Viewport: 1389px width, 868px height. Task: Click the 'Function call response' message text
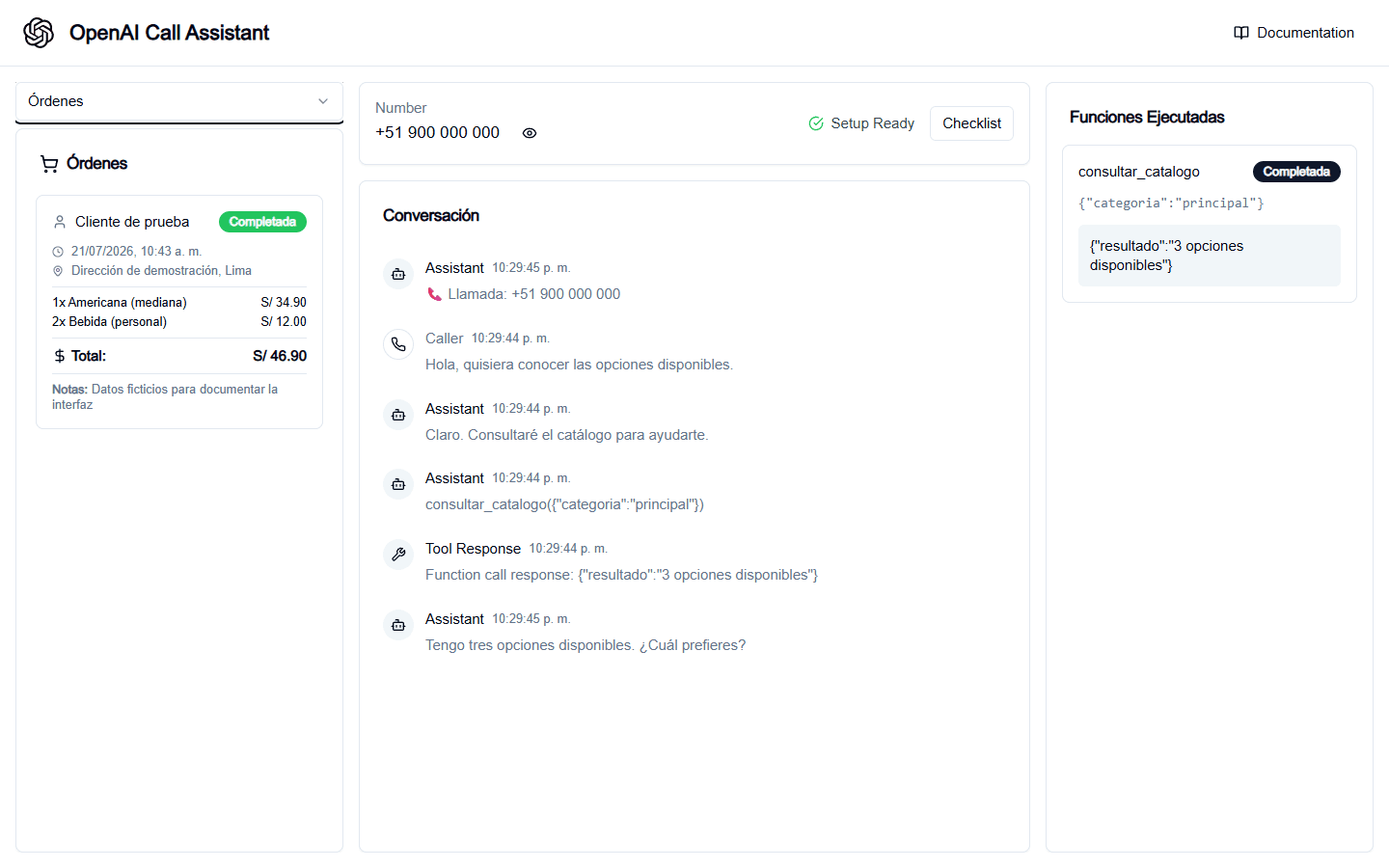pos(621,575)
